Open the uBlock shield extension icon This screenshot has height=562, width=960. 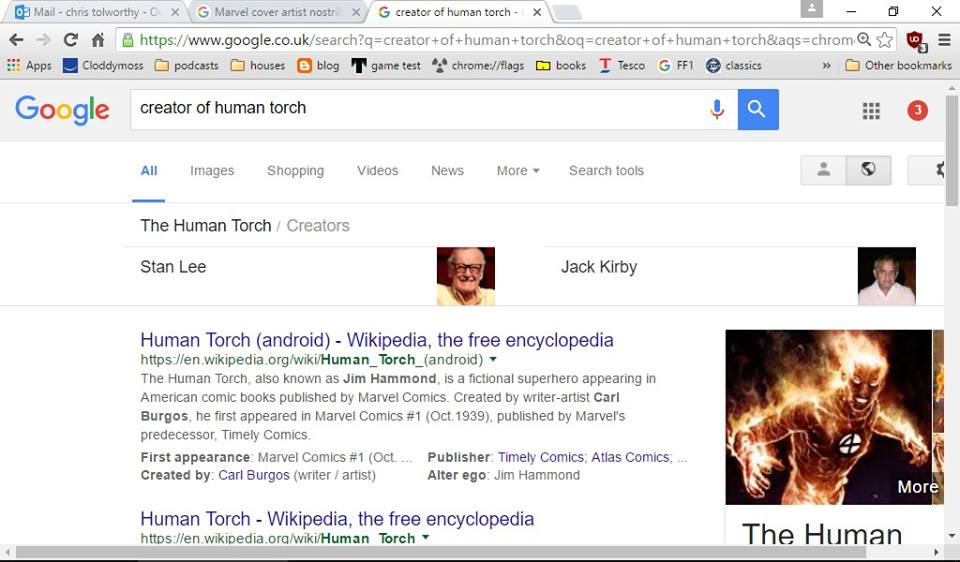point(915,40)
